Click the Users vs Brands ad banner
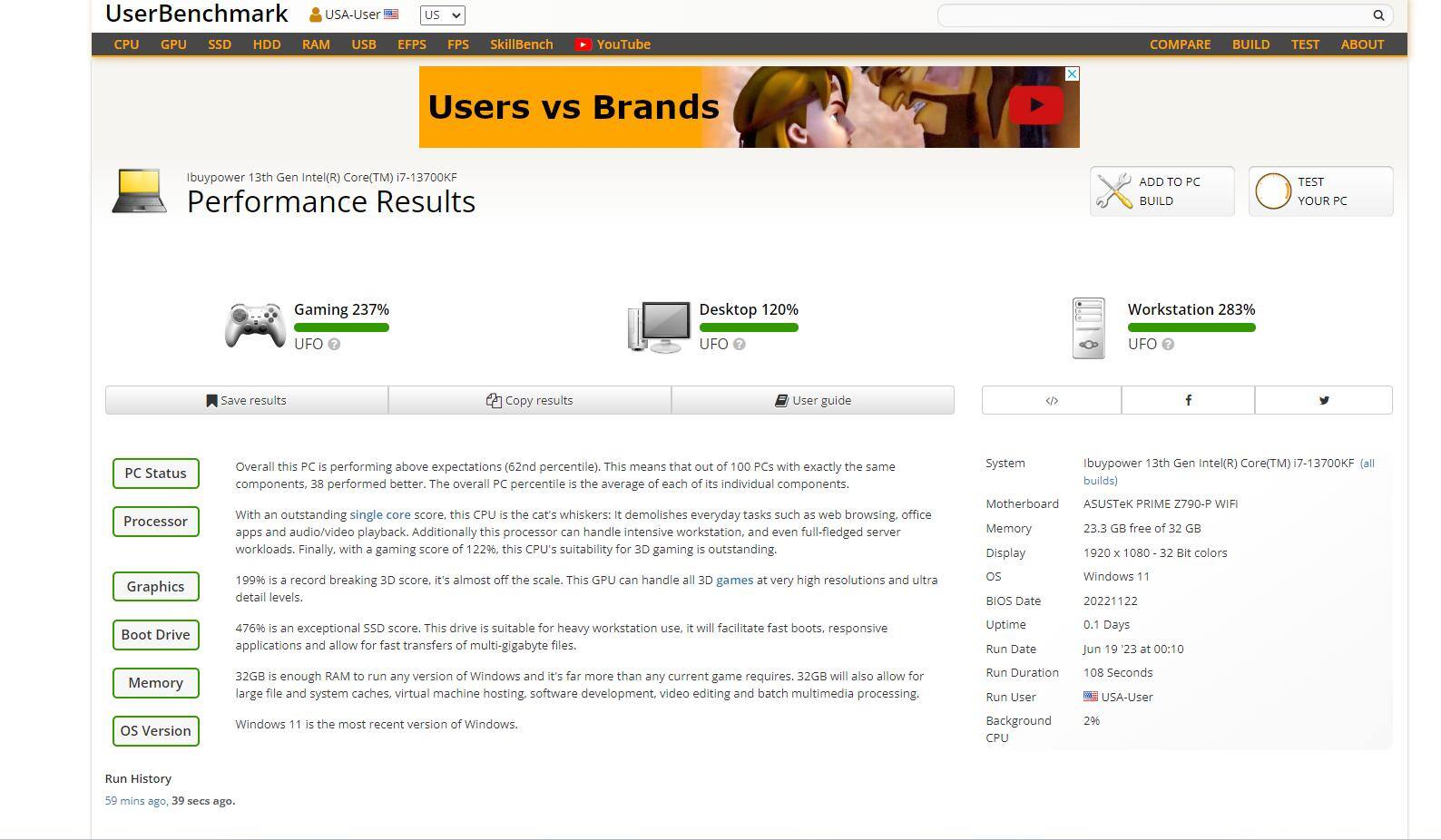Image resolution: width=1441 pixels, height=840 pixels. pyautogui.click(x=750, y=106)
